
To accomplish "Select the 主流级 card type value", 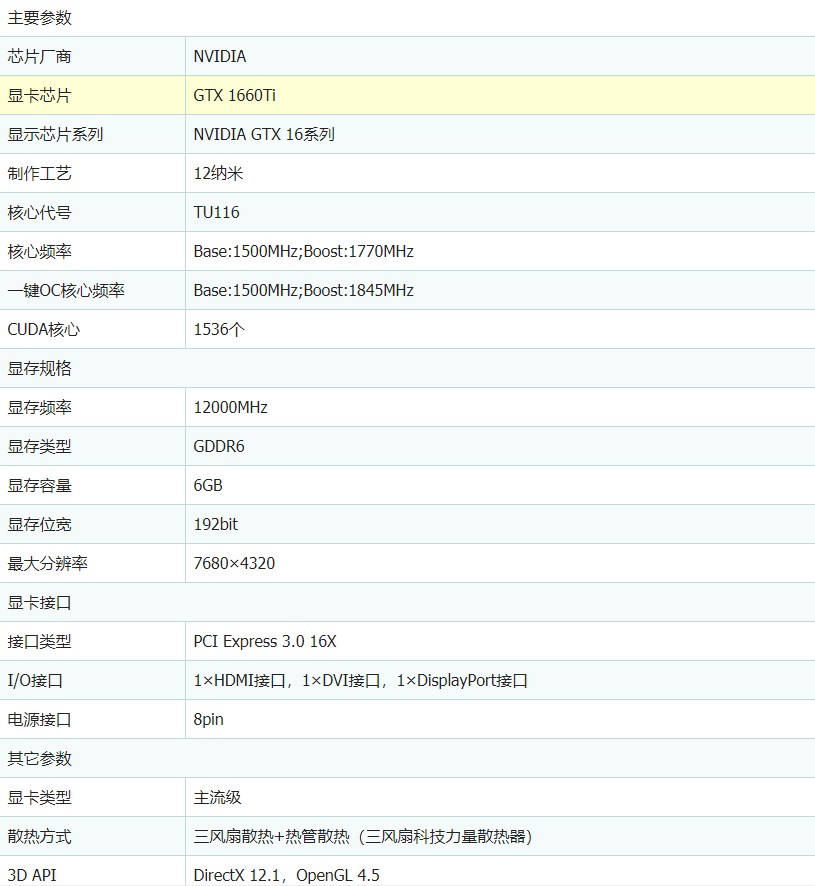I will coord(218,797).
